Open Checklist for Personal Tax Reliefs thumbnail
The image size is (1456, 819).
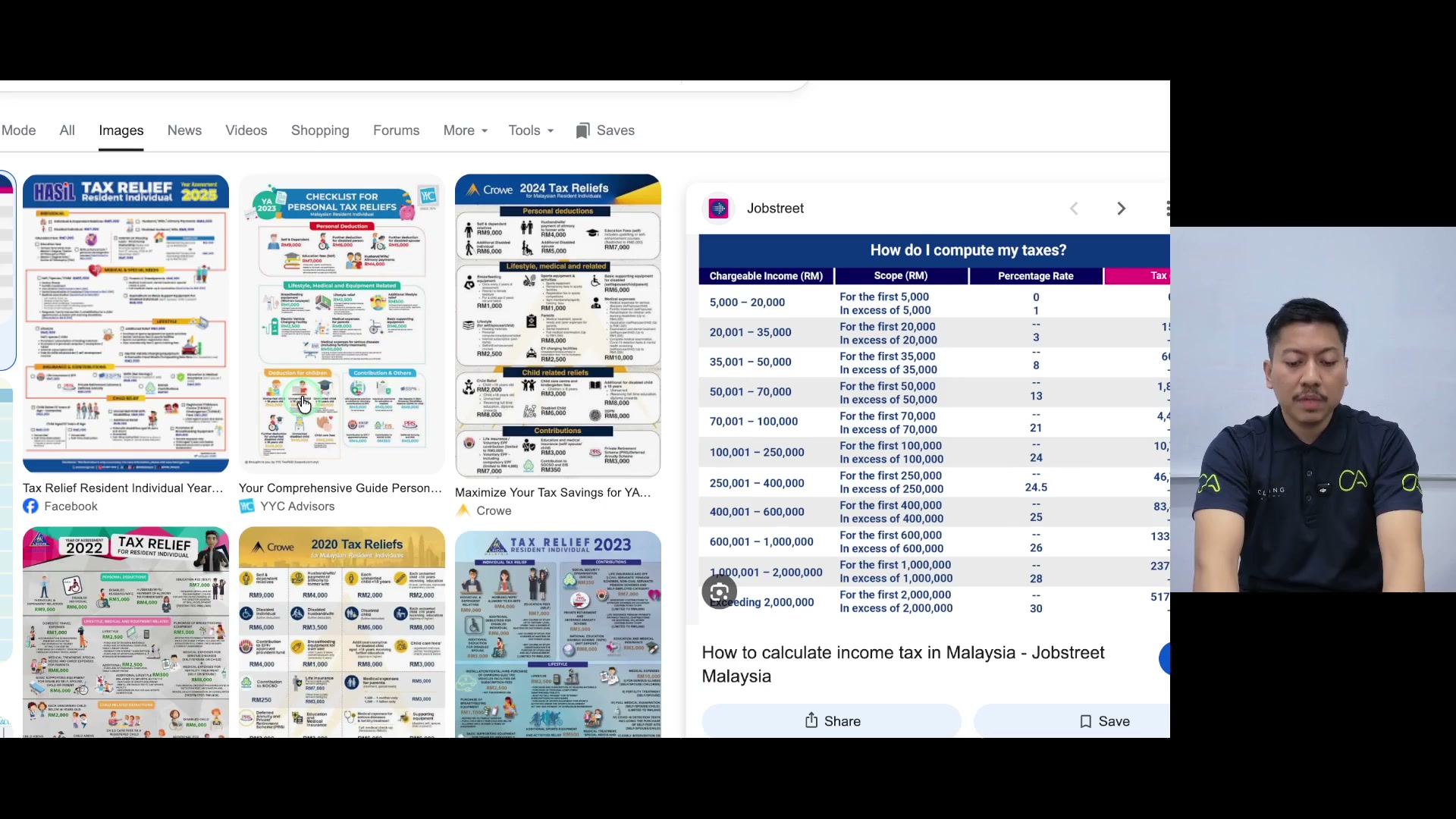pos(342,324)
